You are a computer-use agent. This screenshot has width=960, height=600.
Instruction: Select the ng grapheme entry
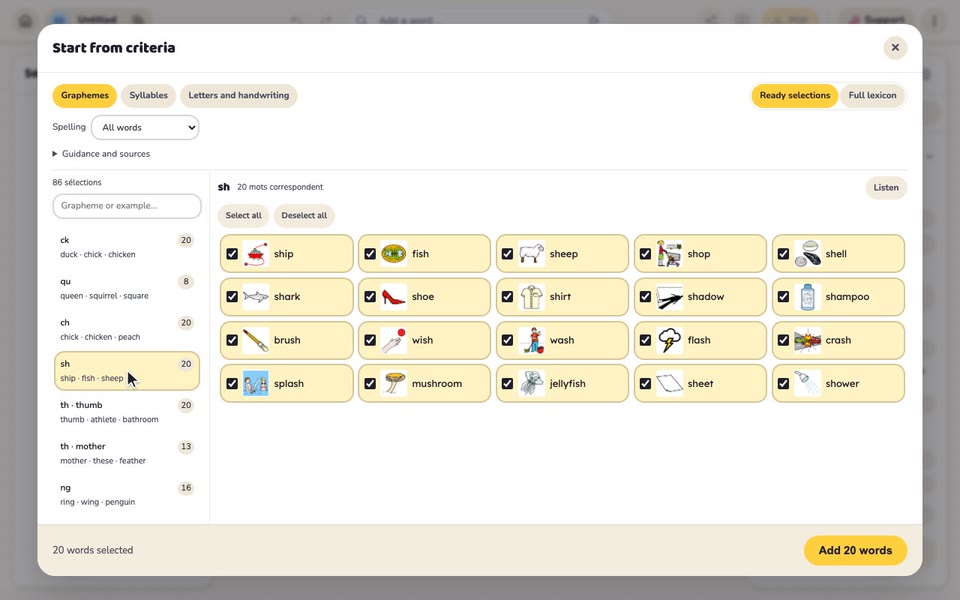[x=127, y=495]
